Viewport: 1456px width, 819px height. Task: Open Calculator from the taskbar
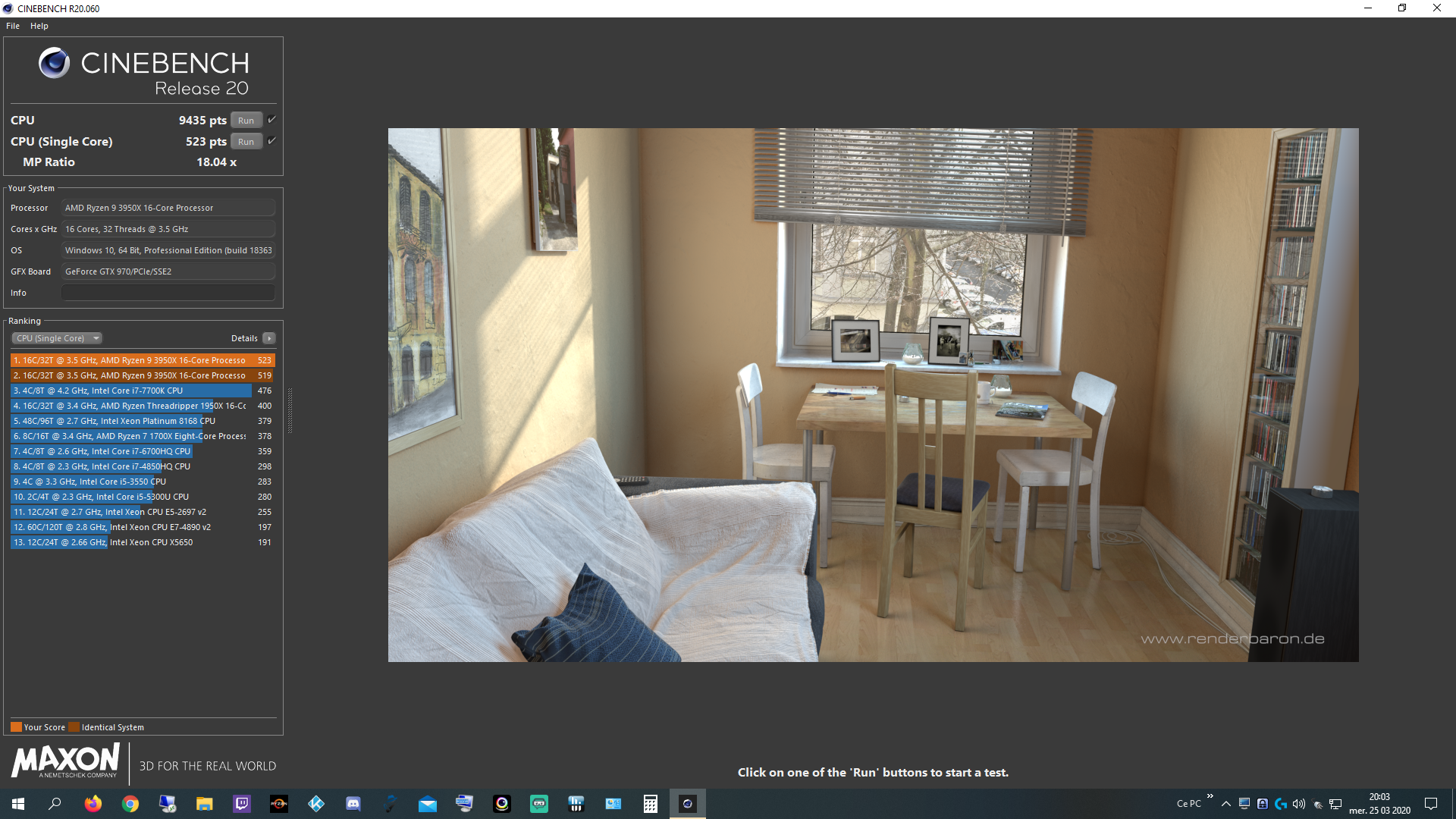point(651,804)
